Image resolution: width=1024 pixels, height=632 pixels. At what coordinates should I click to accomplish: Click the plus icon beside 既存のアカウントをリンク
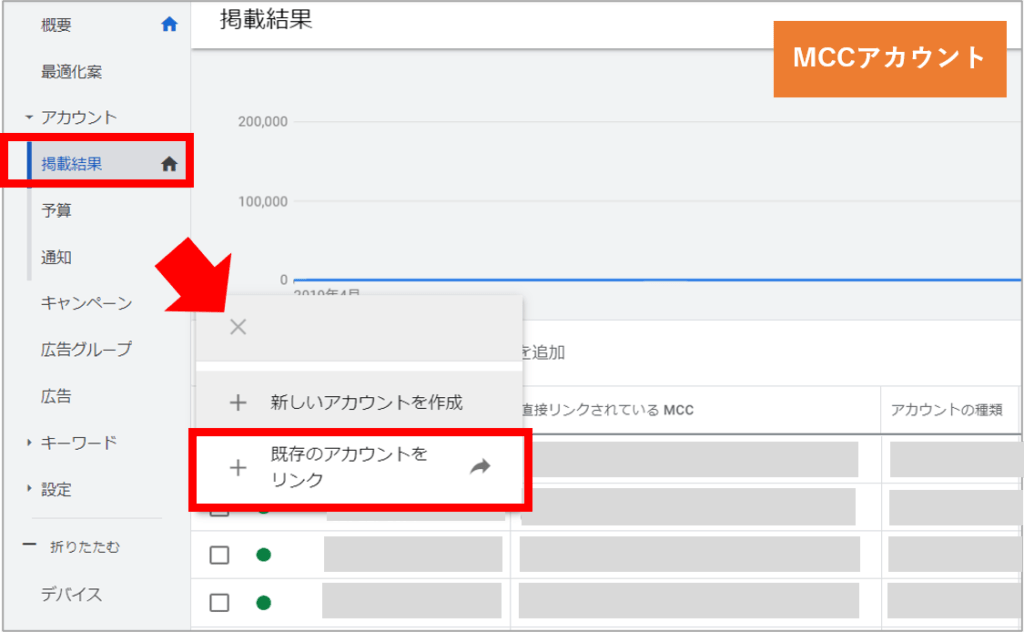click(x=238, y=467)
